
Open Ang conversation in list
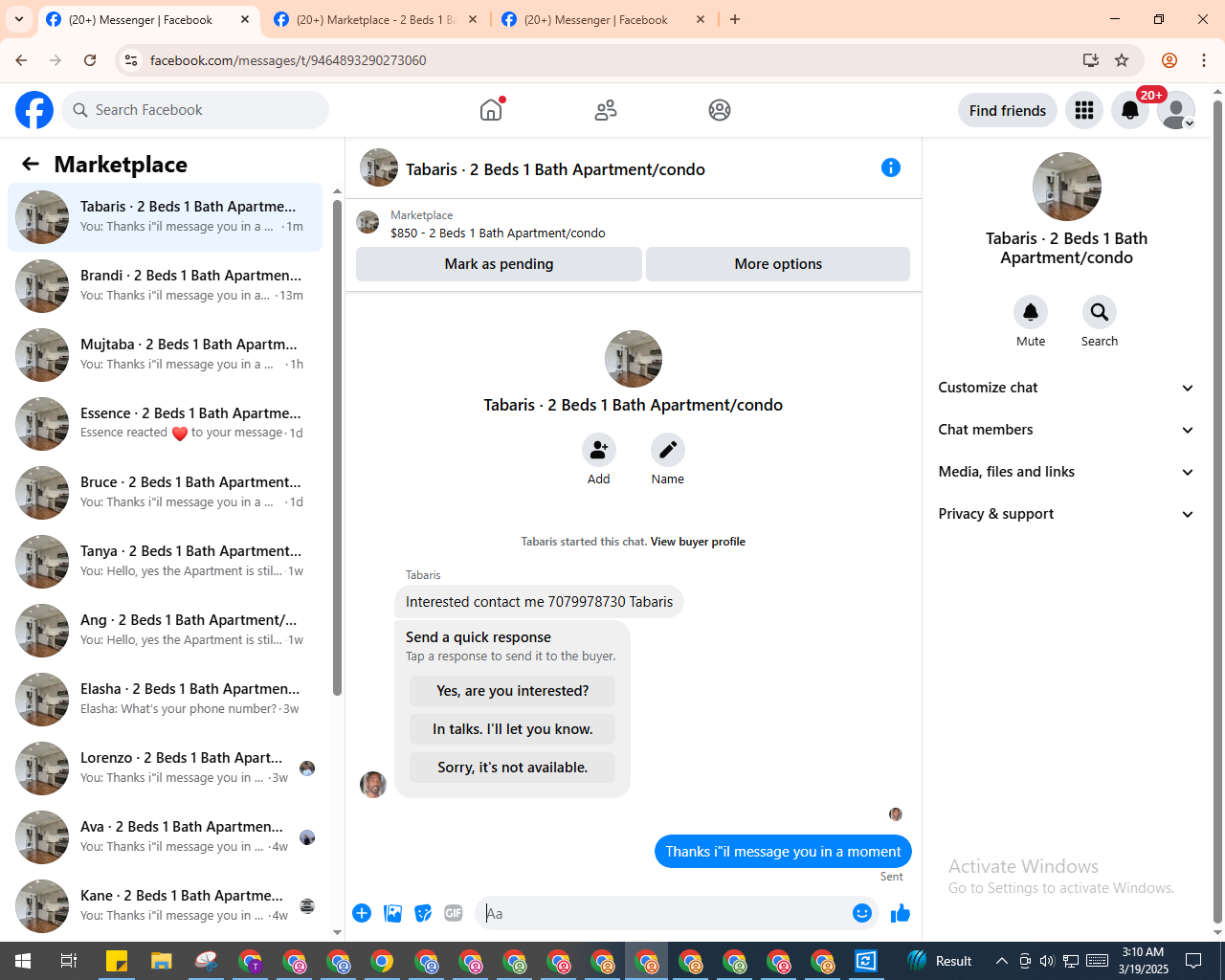pos(166,631)
